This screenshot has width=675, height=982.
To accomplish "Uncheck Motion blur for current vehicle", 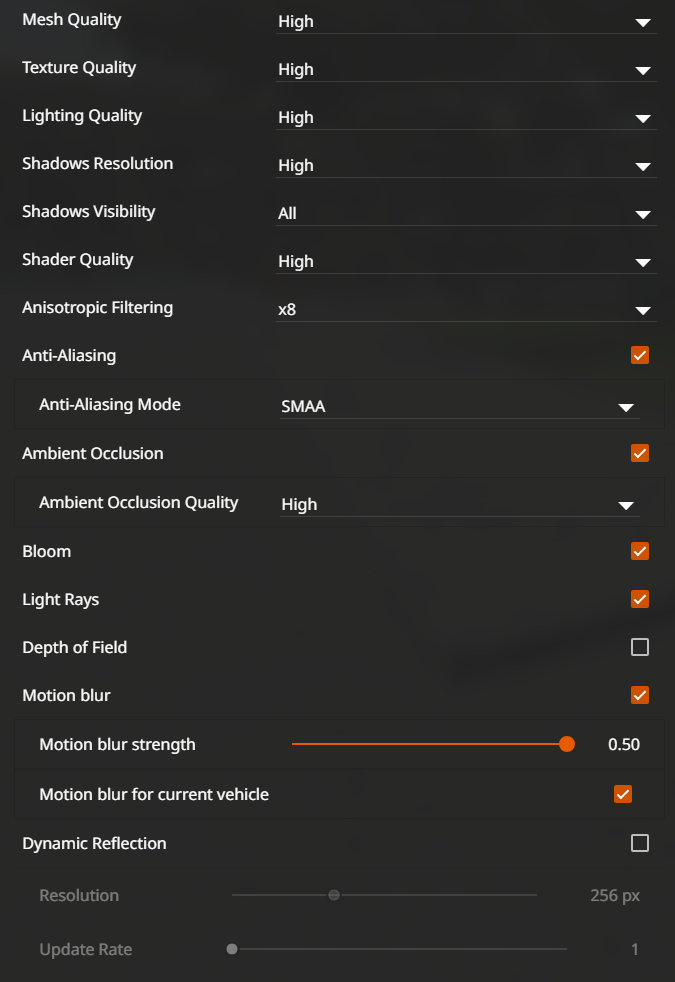I will (623, 794).
